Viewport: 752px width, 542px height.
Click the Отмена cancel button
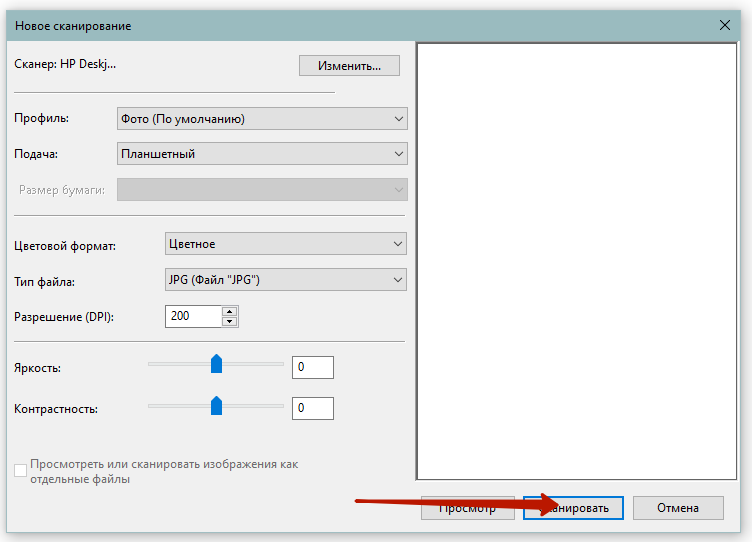(x=678, y=508)
